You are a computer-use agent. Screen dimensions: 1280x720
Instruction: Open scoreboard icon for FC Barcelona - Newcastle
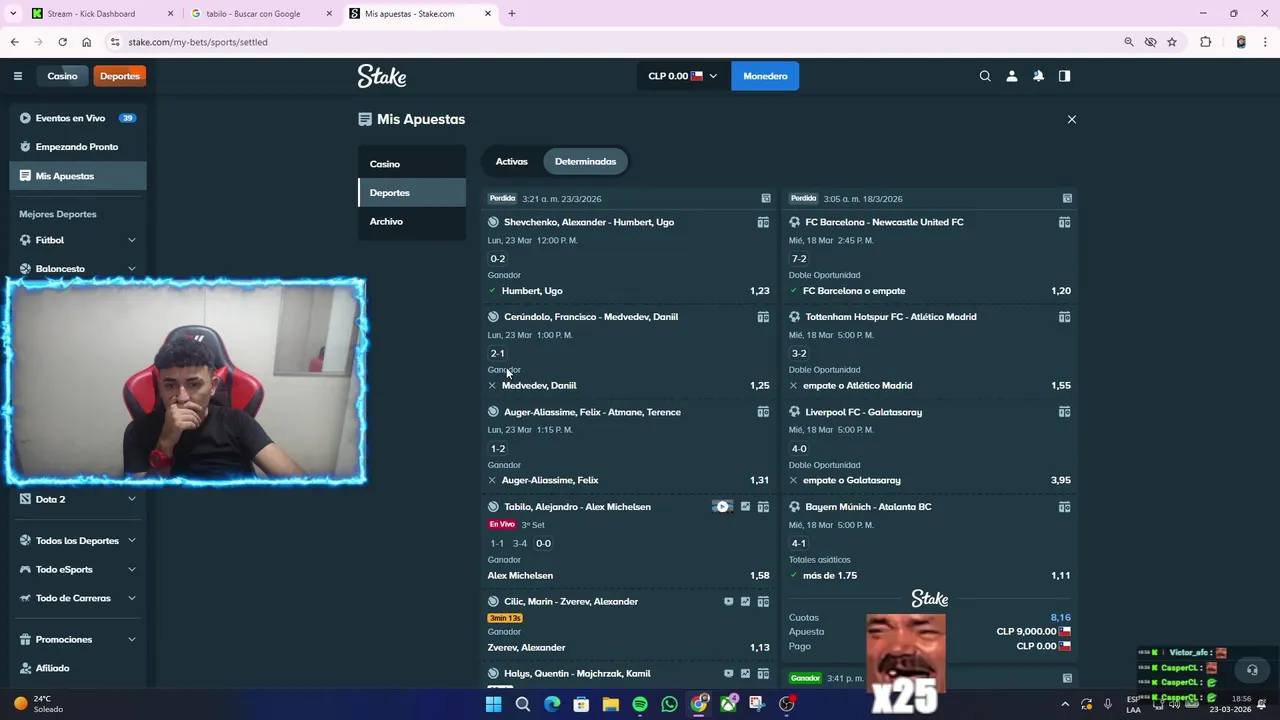(1064, 222)
